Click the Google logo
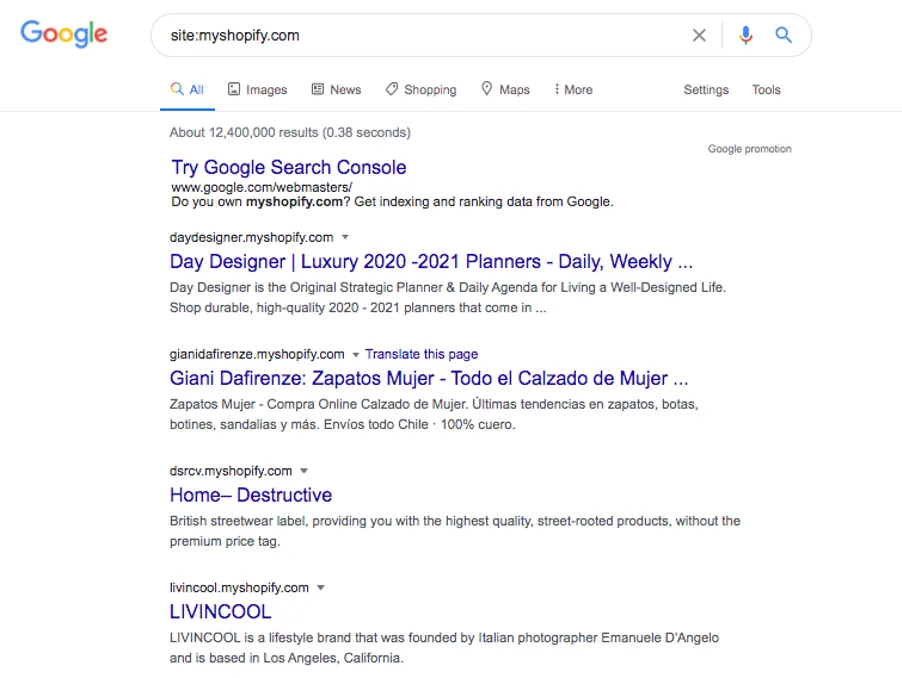This screenshot has width=902, height=678. [x=64, y=34]
